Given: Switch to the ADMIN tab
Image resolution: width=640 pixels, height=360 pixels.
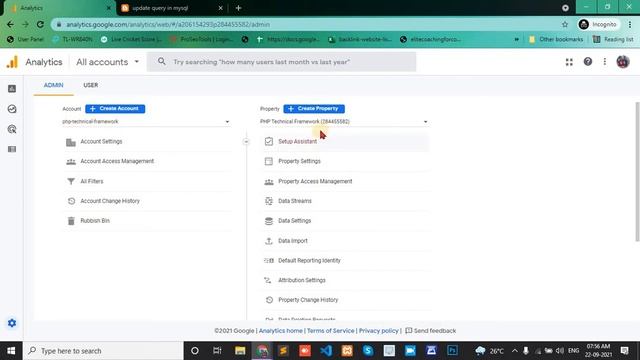Looking at the screenshot, I should click(53, 85).
